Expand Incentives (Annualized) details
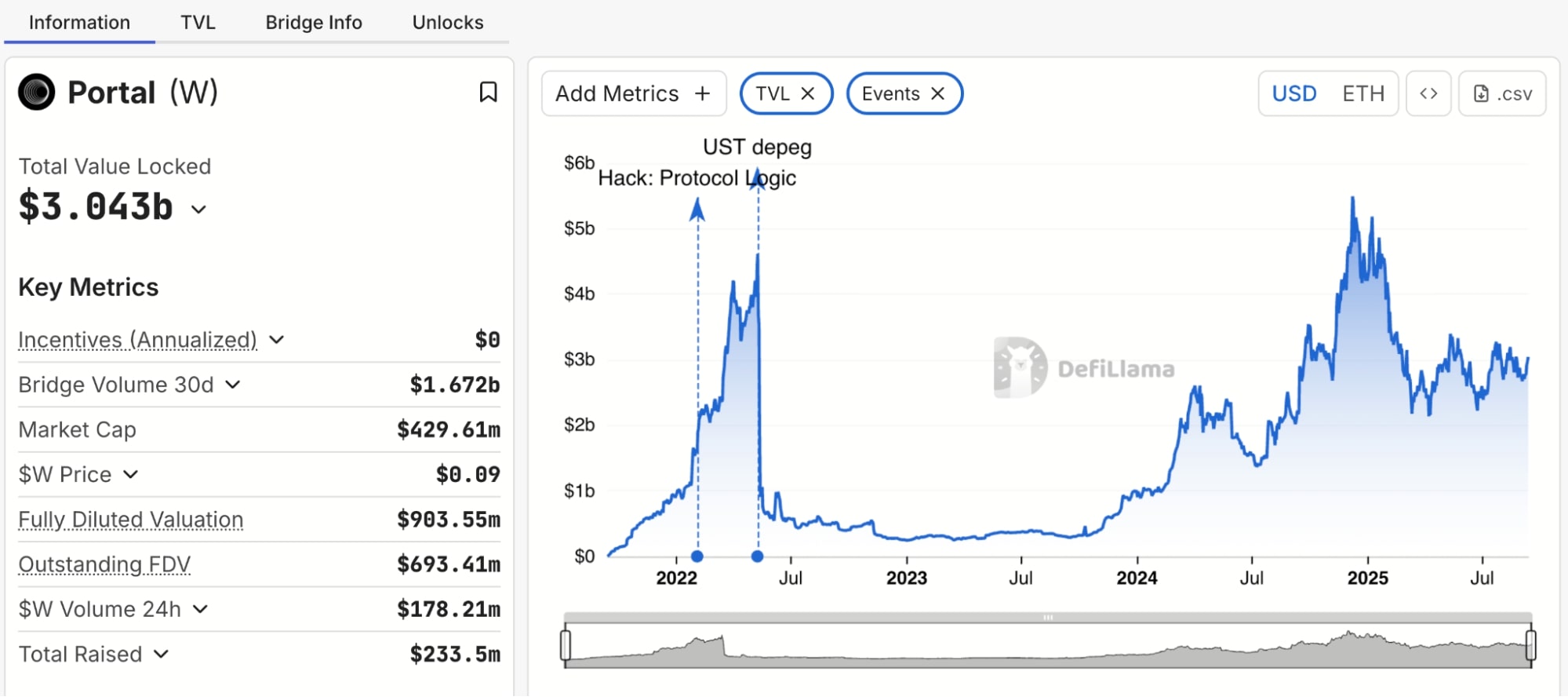Screen dimensions: 1568x697 click(x=277, y=340)
